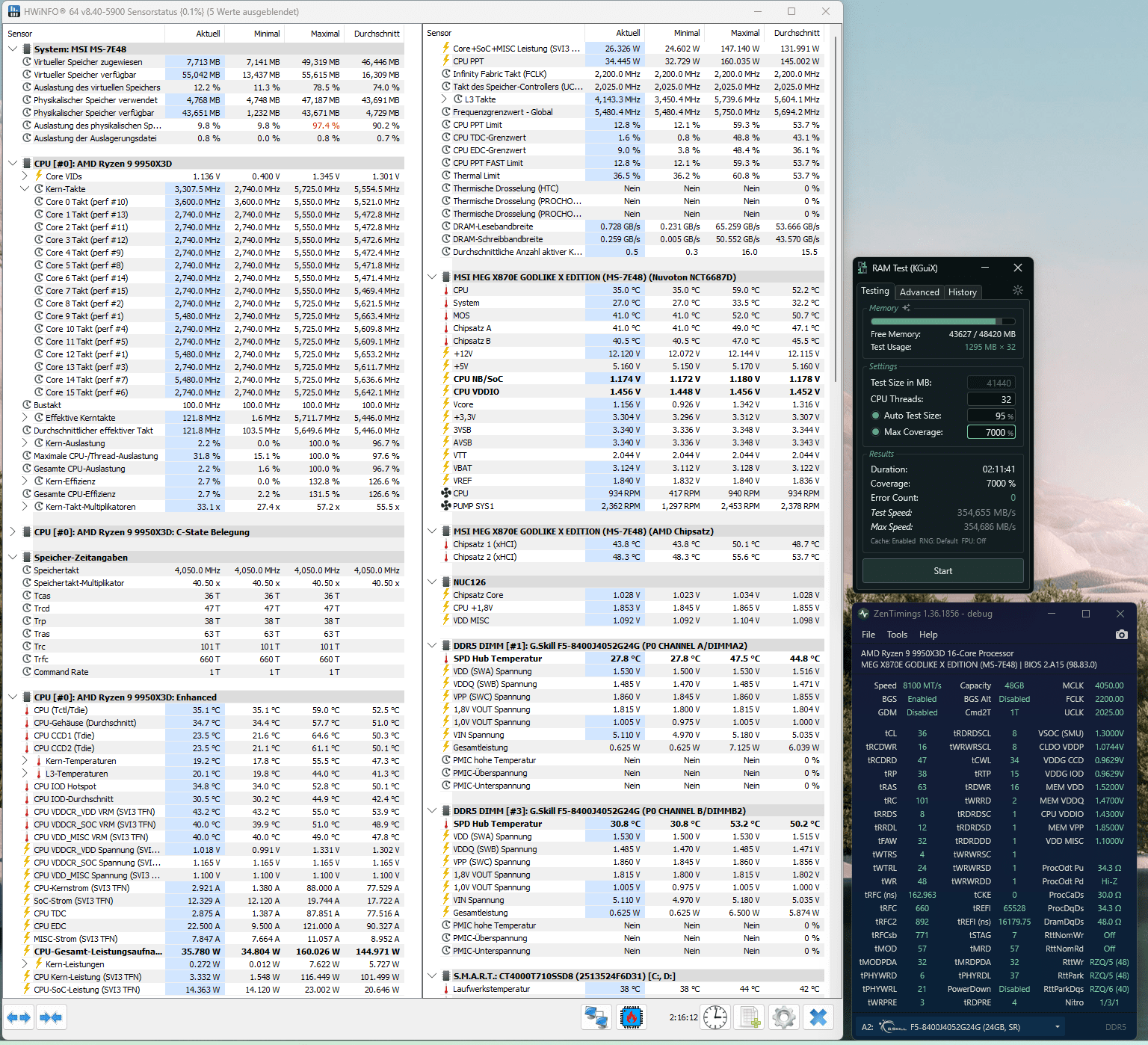Open the File menu in ZenTimings

[868, 635]
